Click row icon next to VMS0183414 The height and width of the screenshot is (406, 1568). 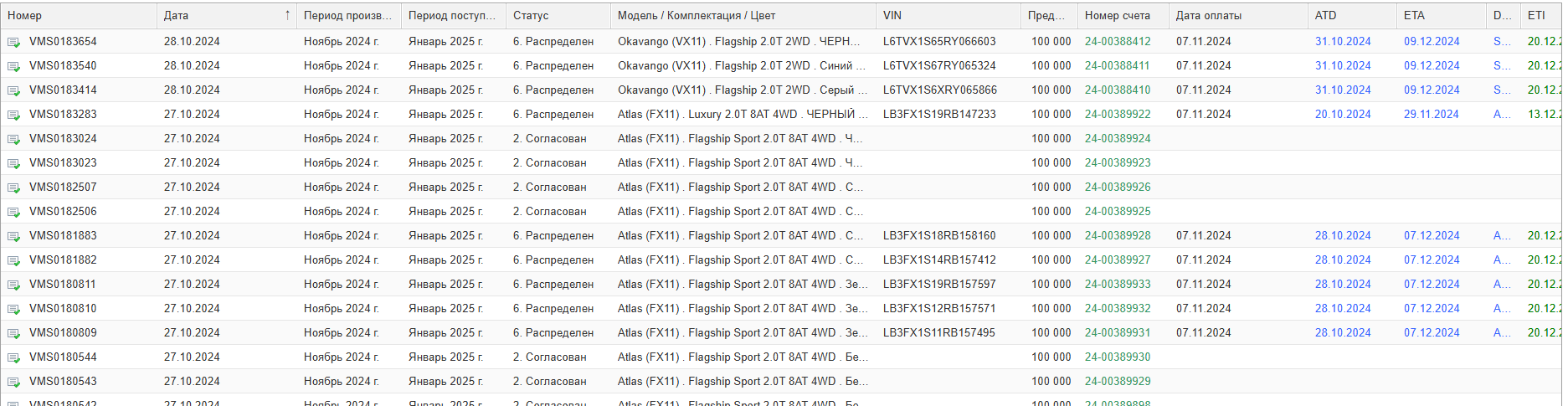click(x=14, y=90)
